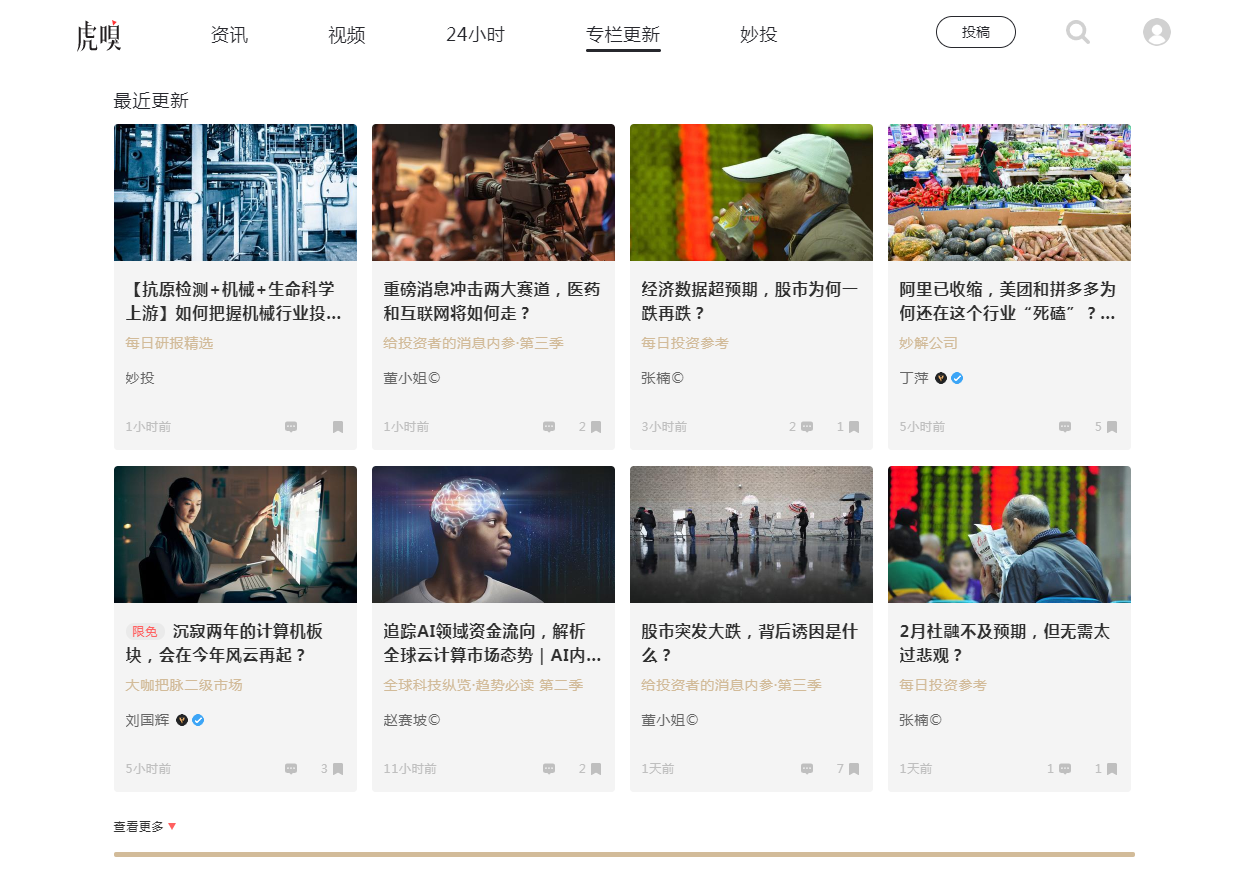Click man drinking tea thumbnail image
Image resolution: width=1253 pixels, height=870 pixels.
pos(751,192)
